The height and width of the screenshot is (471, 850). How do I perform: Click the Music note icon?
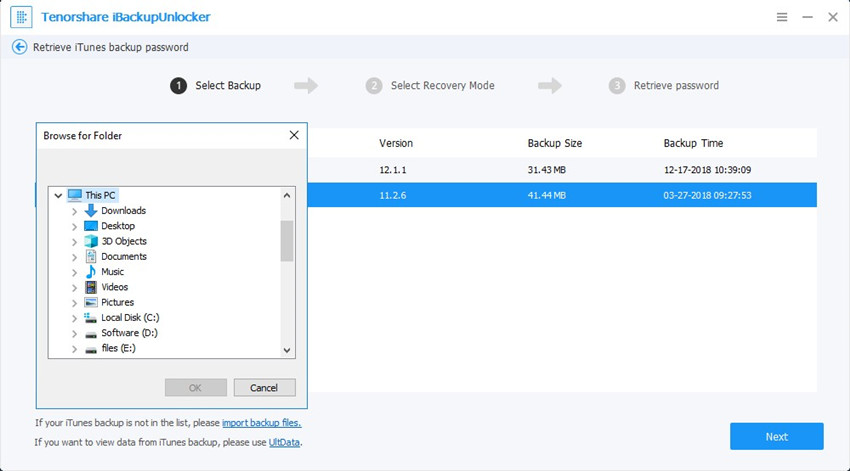[91, 272]
